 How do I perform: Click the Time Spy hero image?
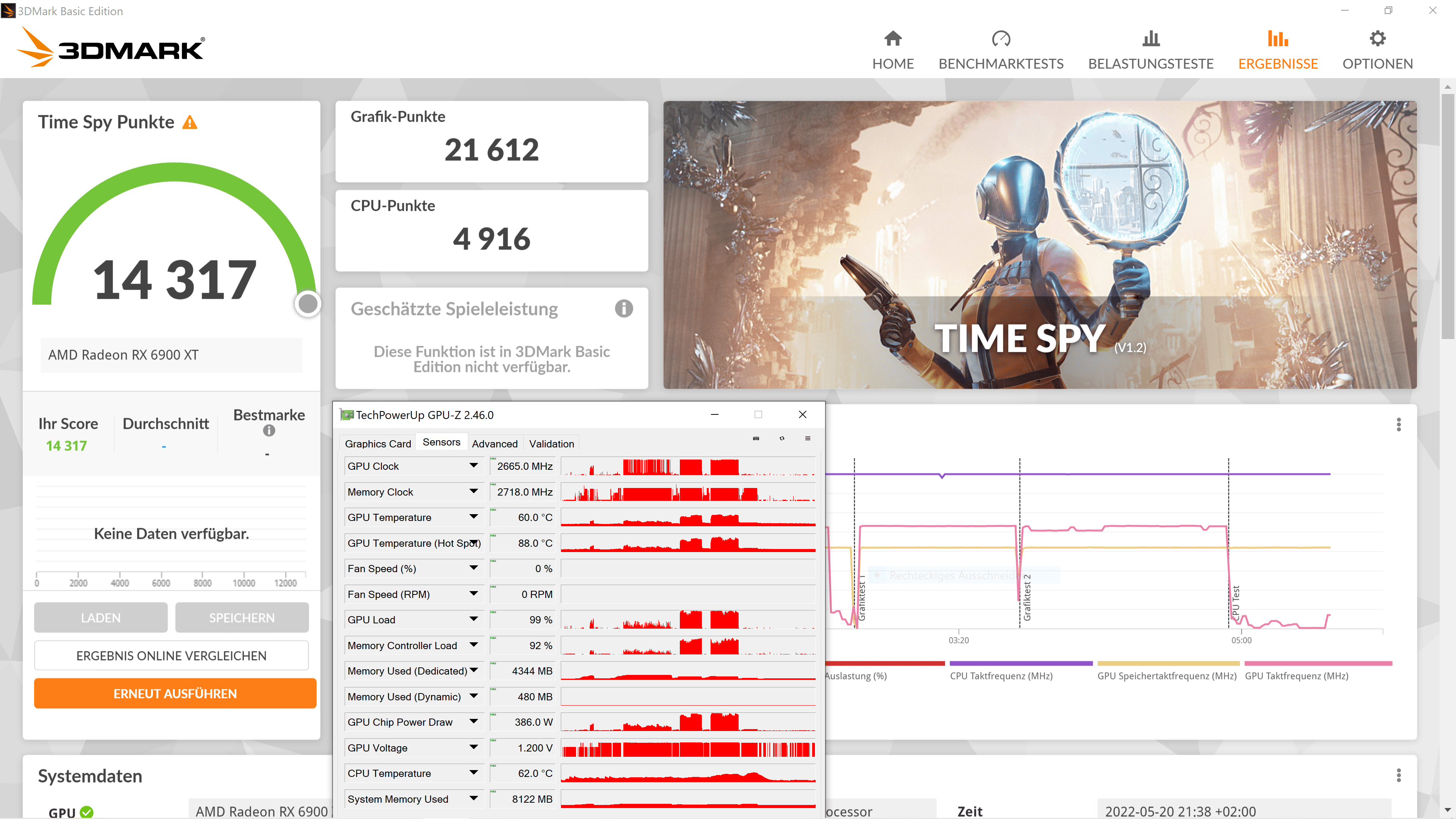pyautogui.click(x=1040, y=245)
